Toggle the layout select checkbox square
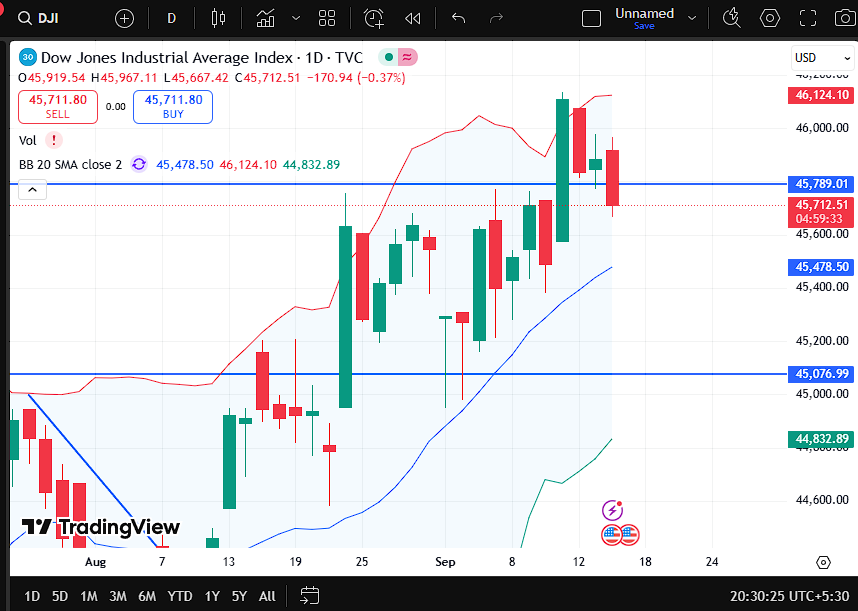 (592, 18)
